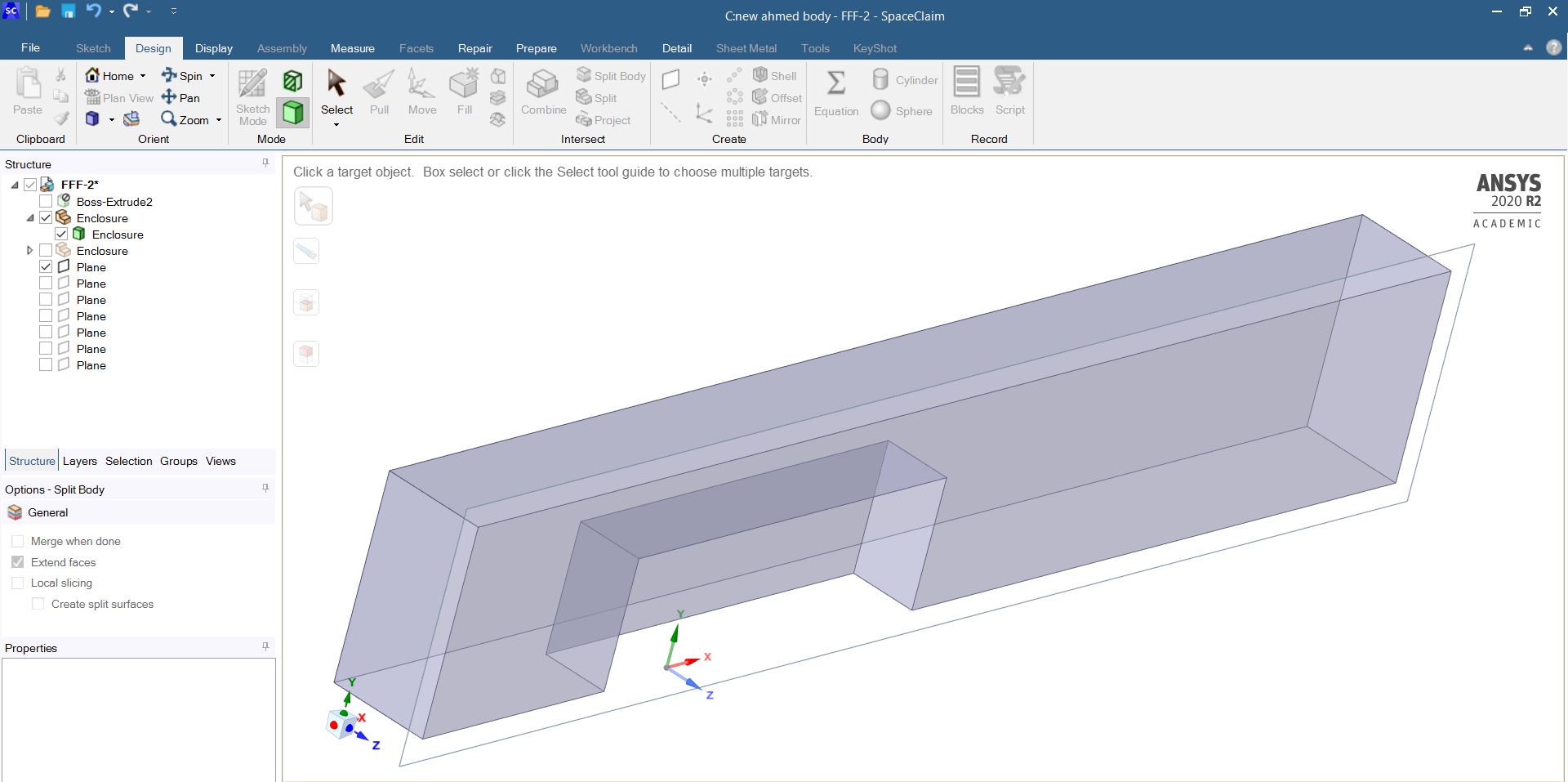Open the Fill tool
This screenshot has height=782, width=1568.
tap(464, 92)
